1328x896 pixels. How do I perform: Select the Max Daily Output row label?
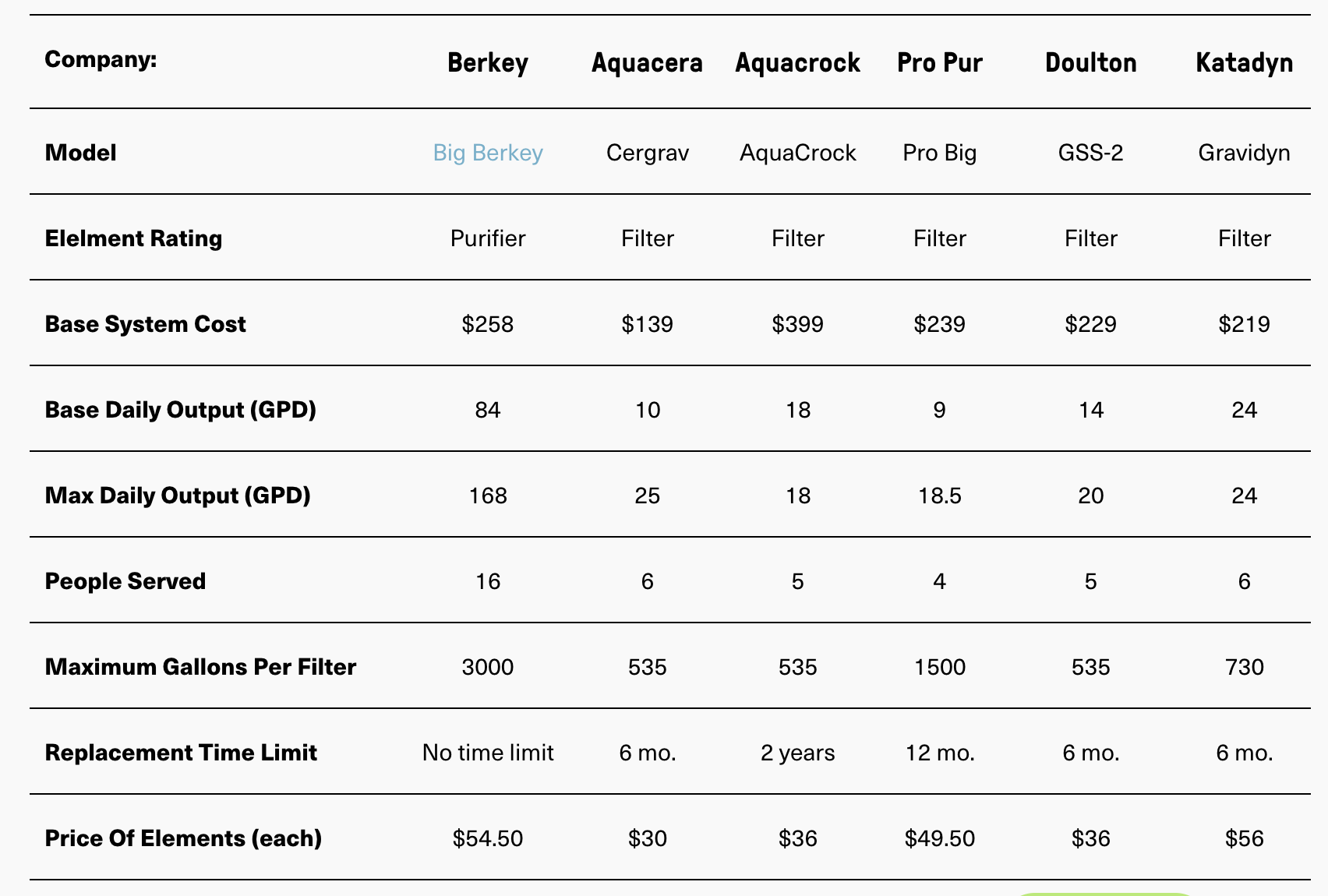coord(178,496)
